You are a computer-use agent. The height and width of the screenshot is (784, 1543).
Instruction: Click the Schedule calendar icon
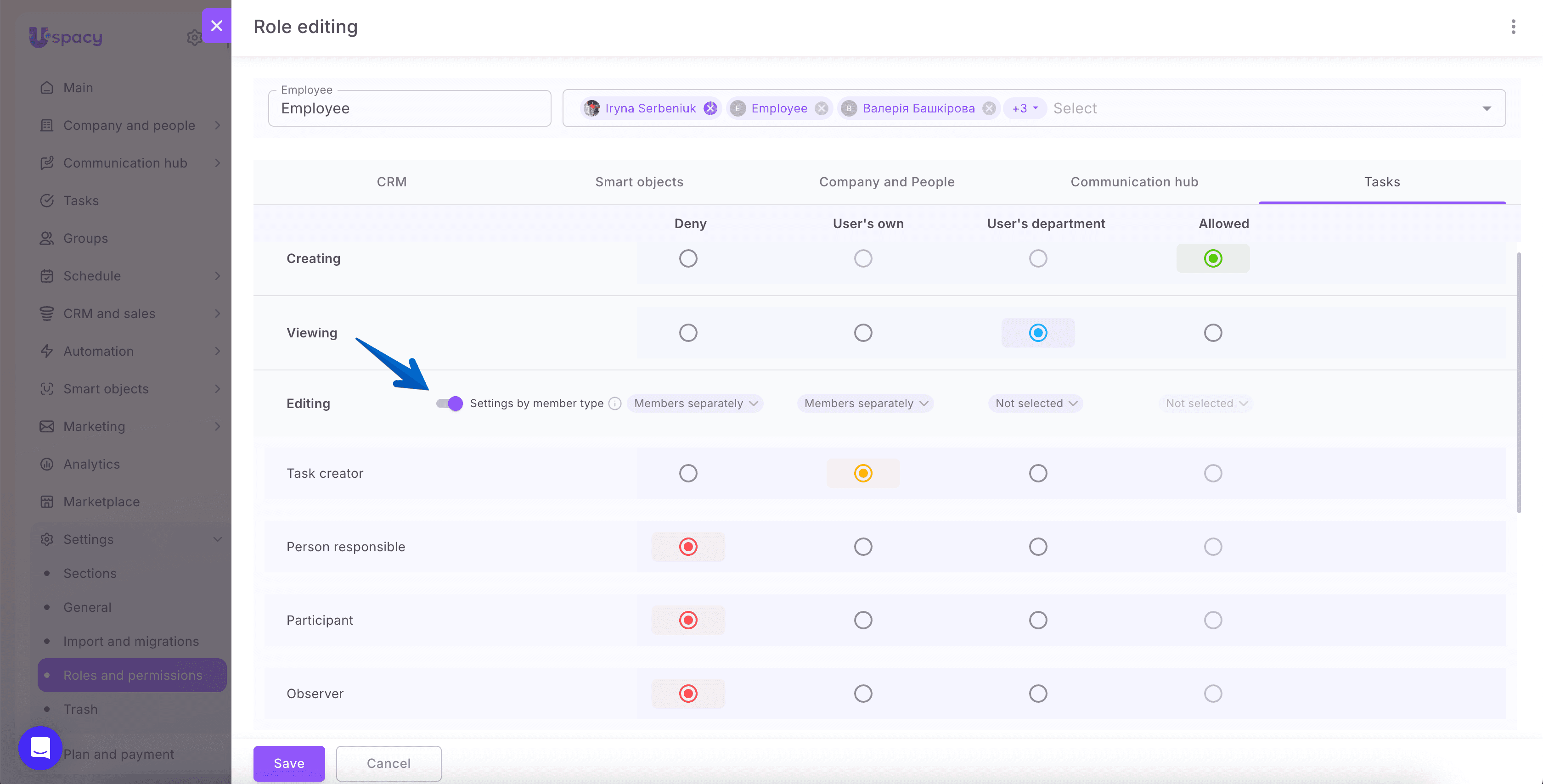tap(47, 276)
